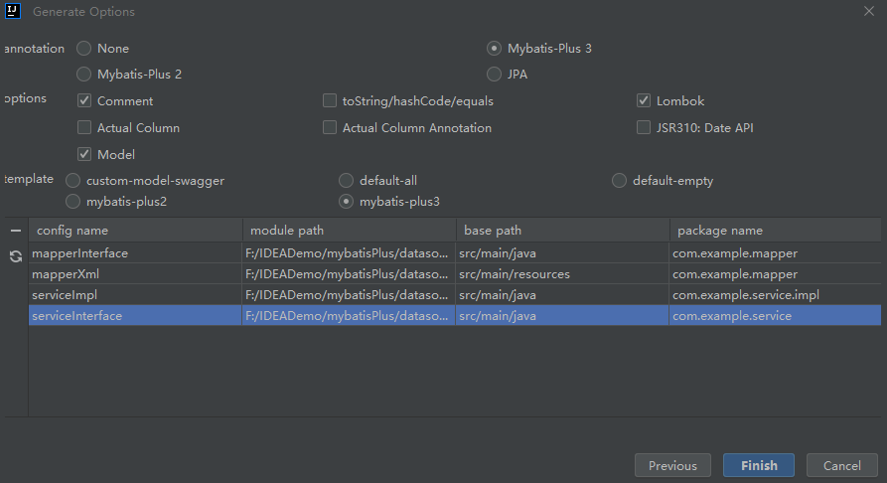This screenshot has height=483, width=887.
Task: Click the Finish button
Action: tap(759, 466)
